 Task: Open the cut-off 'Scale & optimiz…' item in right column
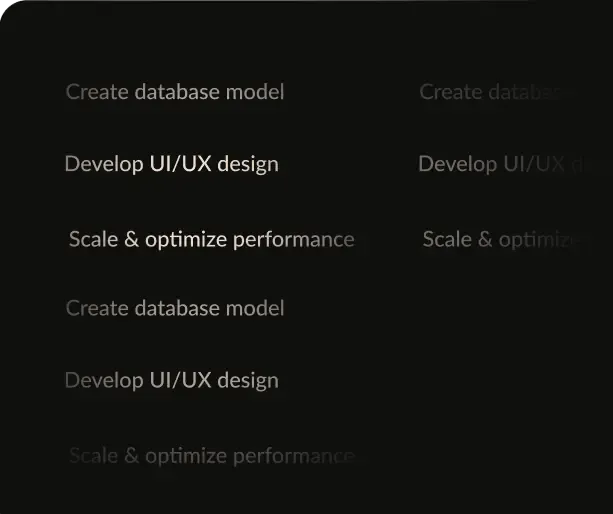[x=500, y=240]
